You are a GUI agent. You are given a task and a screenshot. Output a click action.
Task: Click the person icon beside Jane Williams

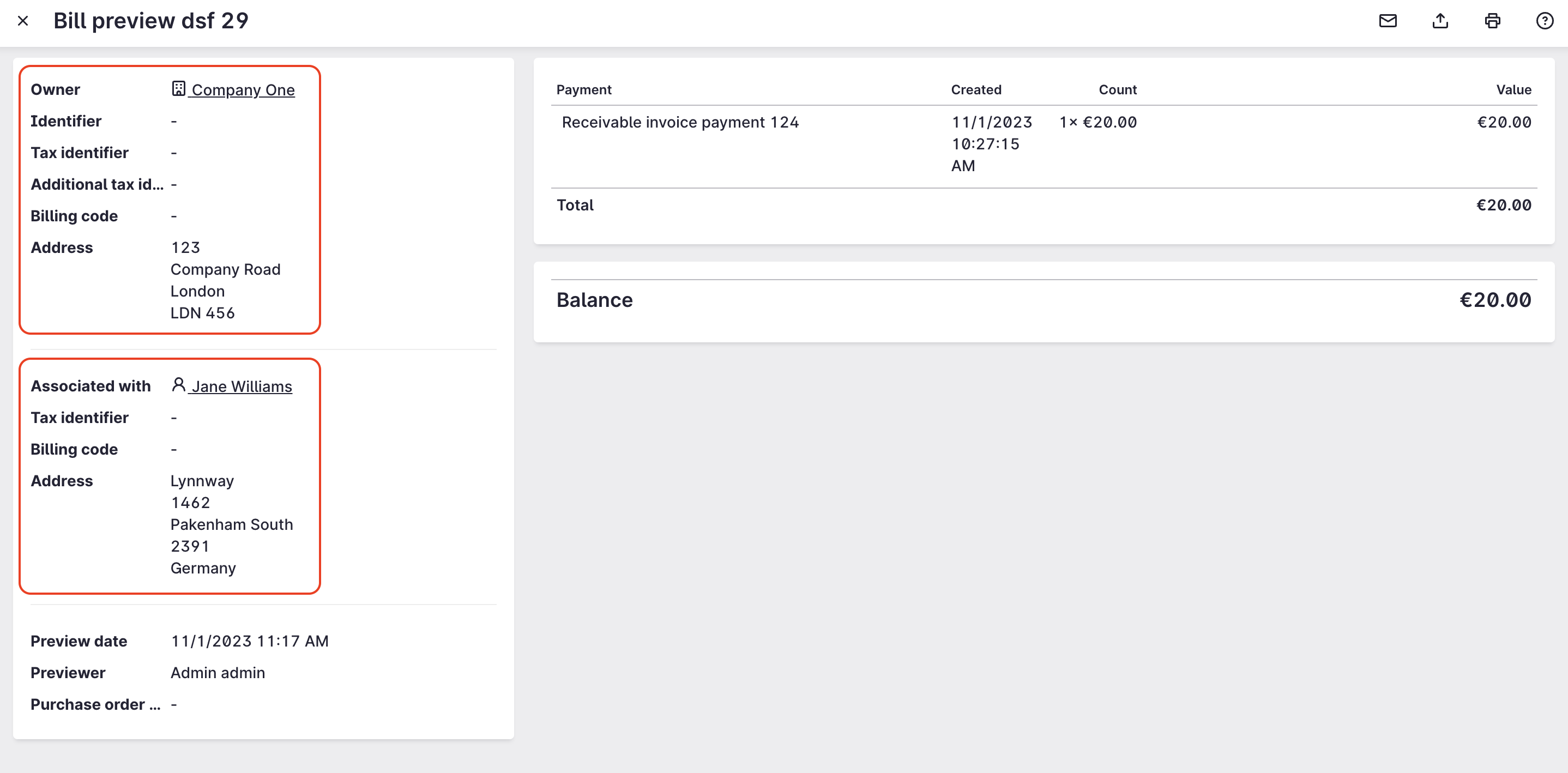[178, 385]
